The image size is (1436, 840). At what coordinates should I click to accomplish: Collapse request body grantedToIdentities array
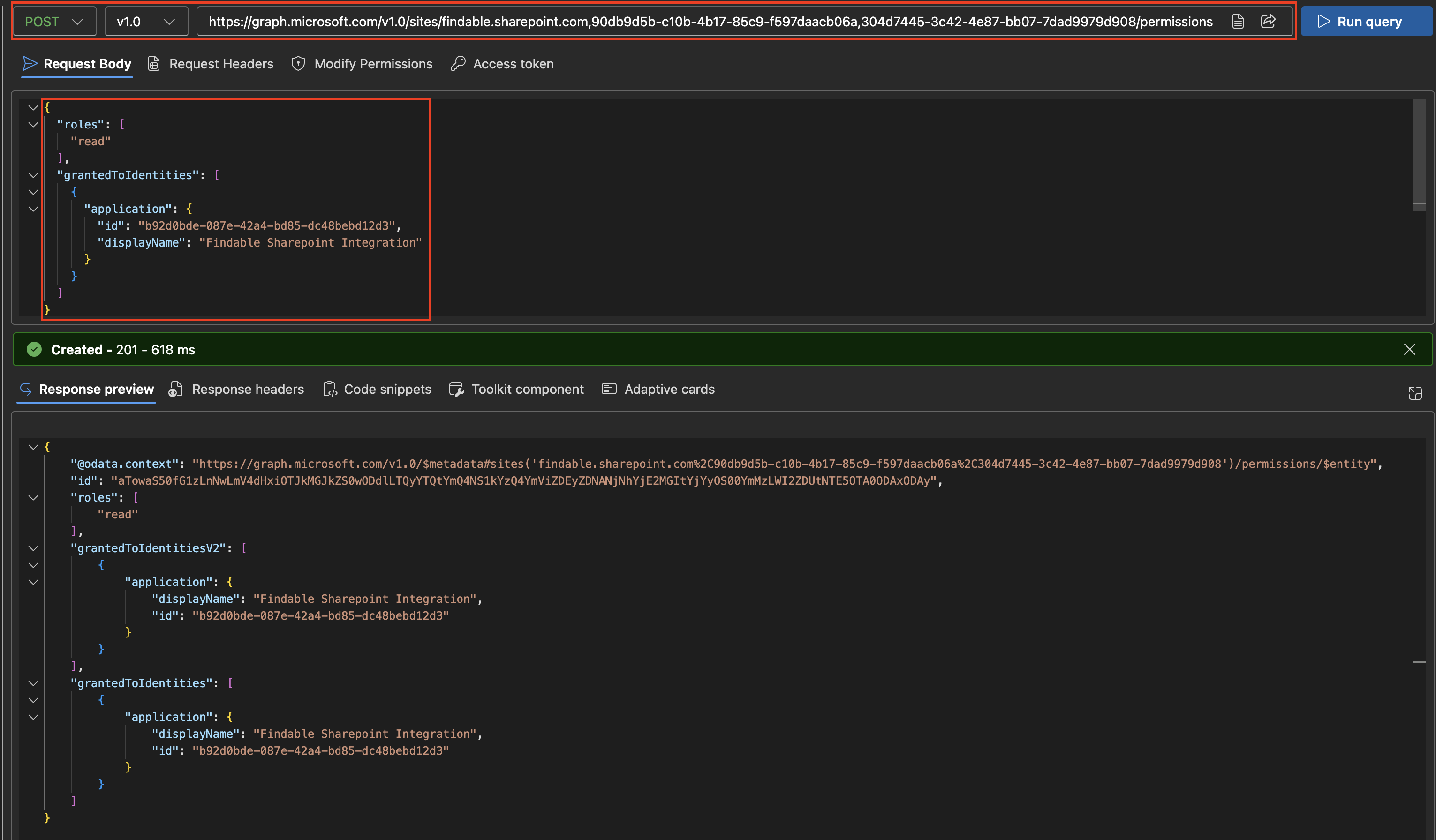(33, 175)
